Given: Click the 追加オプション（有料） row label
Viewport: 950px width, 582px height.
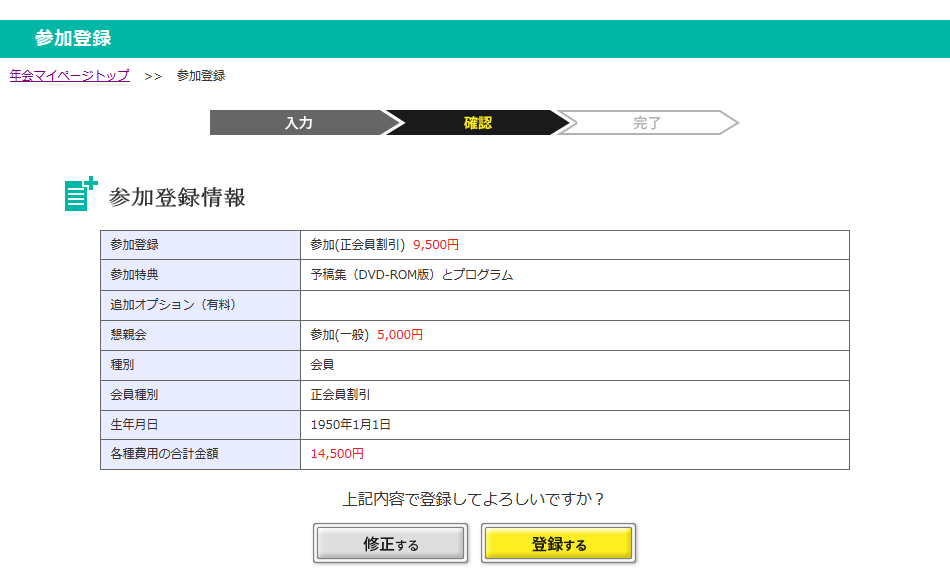Looking at the screenshot, I should click(172, 305).
